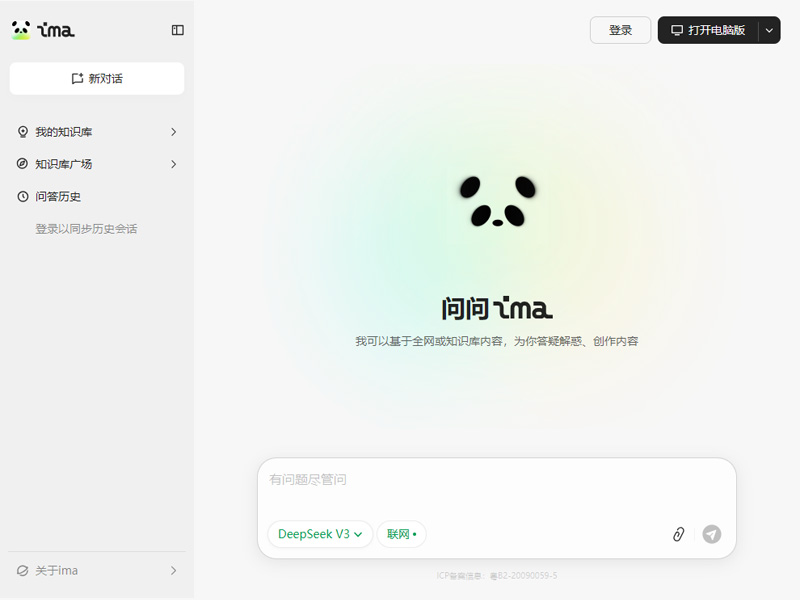Click the 知识库广场 compass icon
This screenshot has width=800, height=600.
(x=22, y=164)
